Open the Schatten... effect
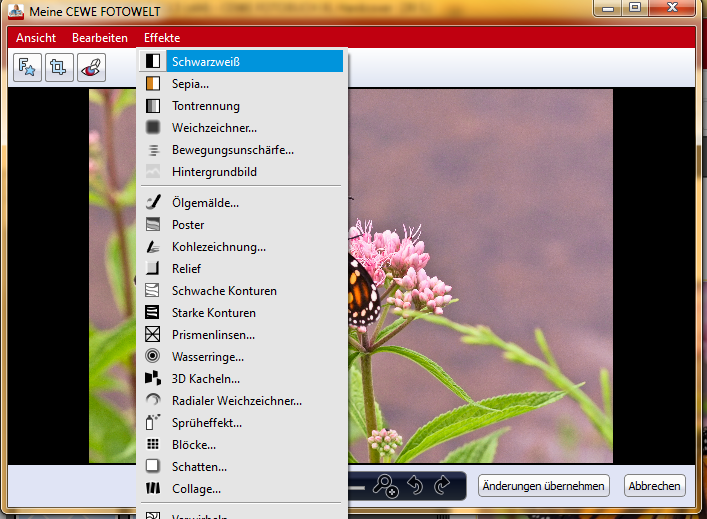The image size is (707, 519). click(x=241, y=466)
